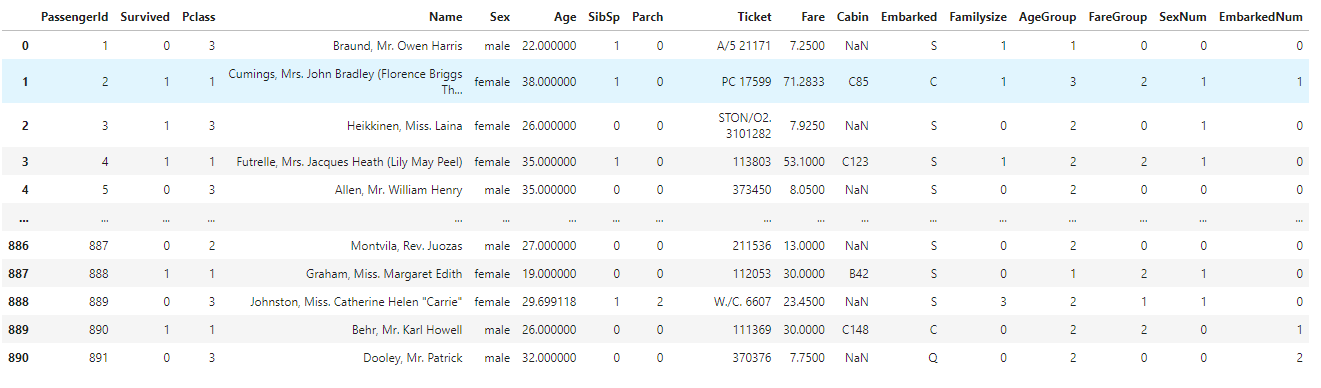The height and width of the screenshot is (388, 1321).
Task: Select the name Dooley, Mr. Patrick
Action: pyautogui.click(x=413, y=357)
